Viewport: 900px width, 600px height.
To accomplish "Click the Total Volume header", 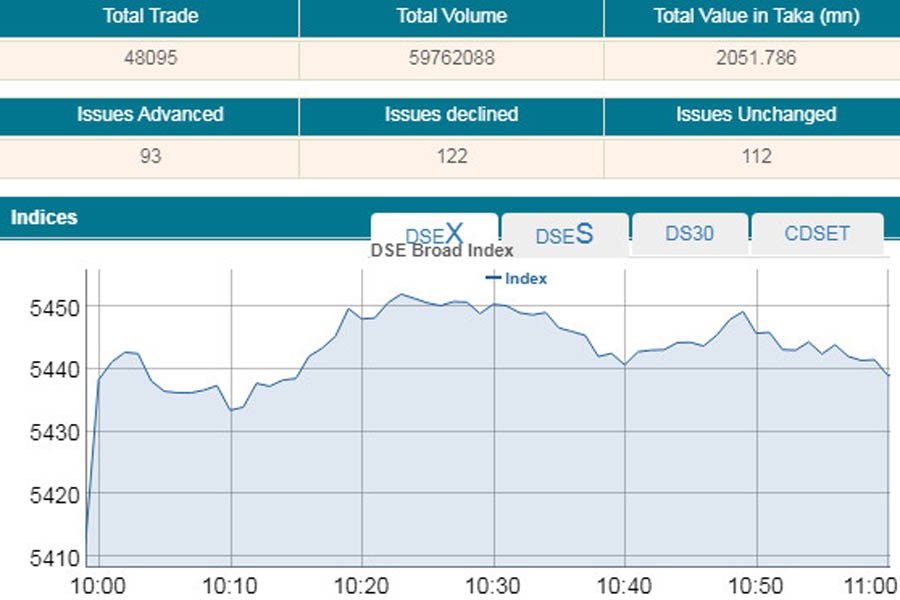I will 451,16.
